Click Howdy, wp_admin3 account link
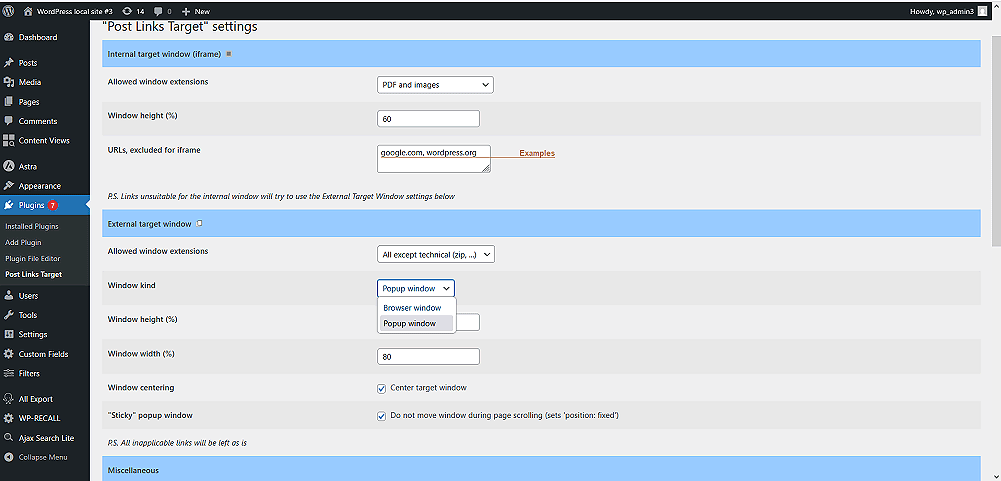Viewport: 1001px width, 481px height. (x=942, y=11)
